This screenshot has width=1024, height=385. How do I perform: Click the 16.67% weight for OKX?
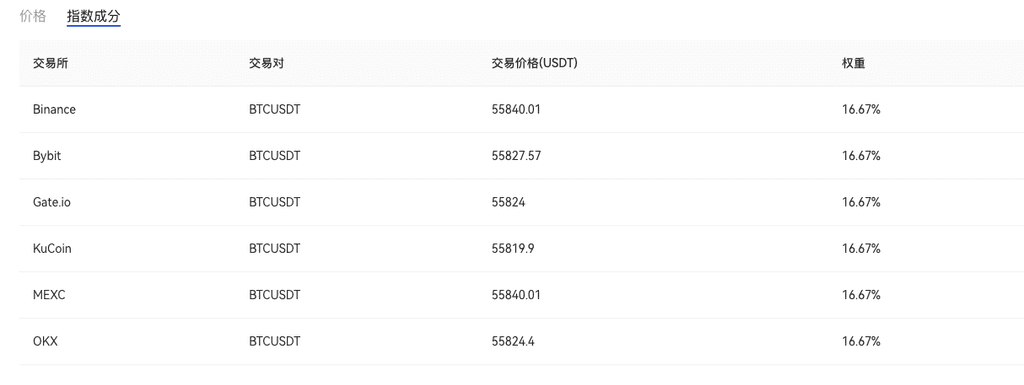861,341
